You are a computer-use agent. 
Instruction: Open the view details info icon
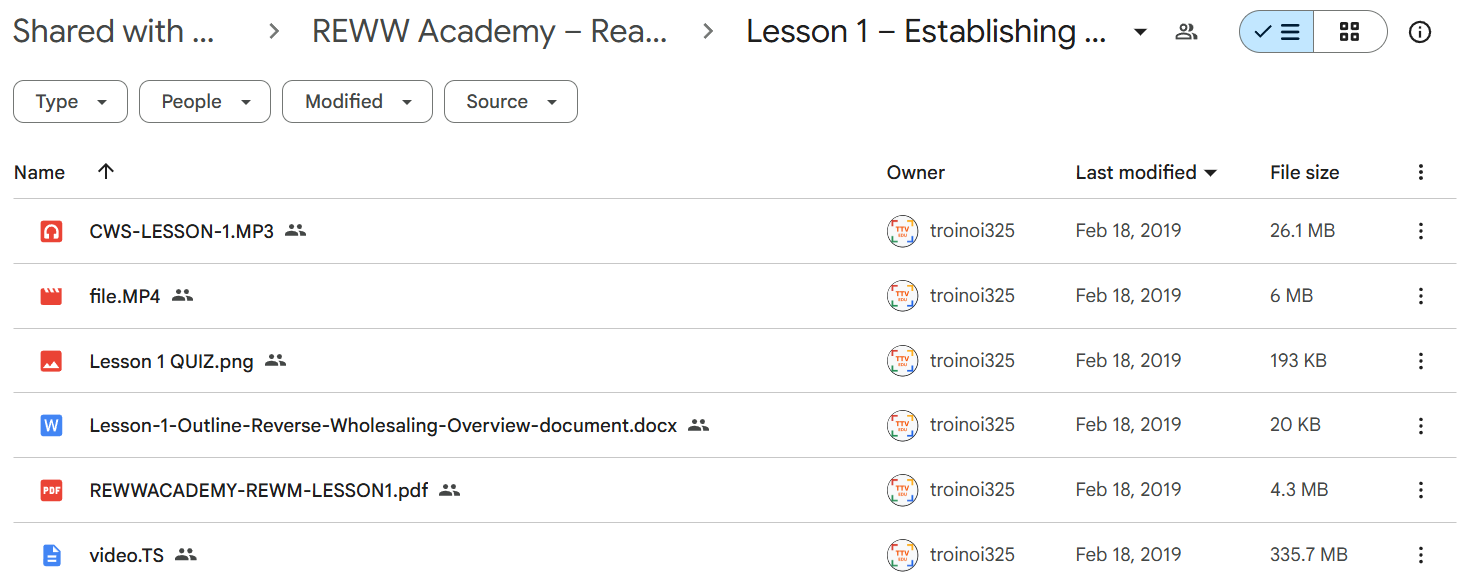tap(1419, 32)
